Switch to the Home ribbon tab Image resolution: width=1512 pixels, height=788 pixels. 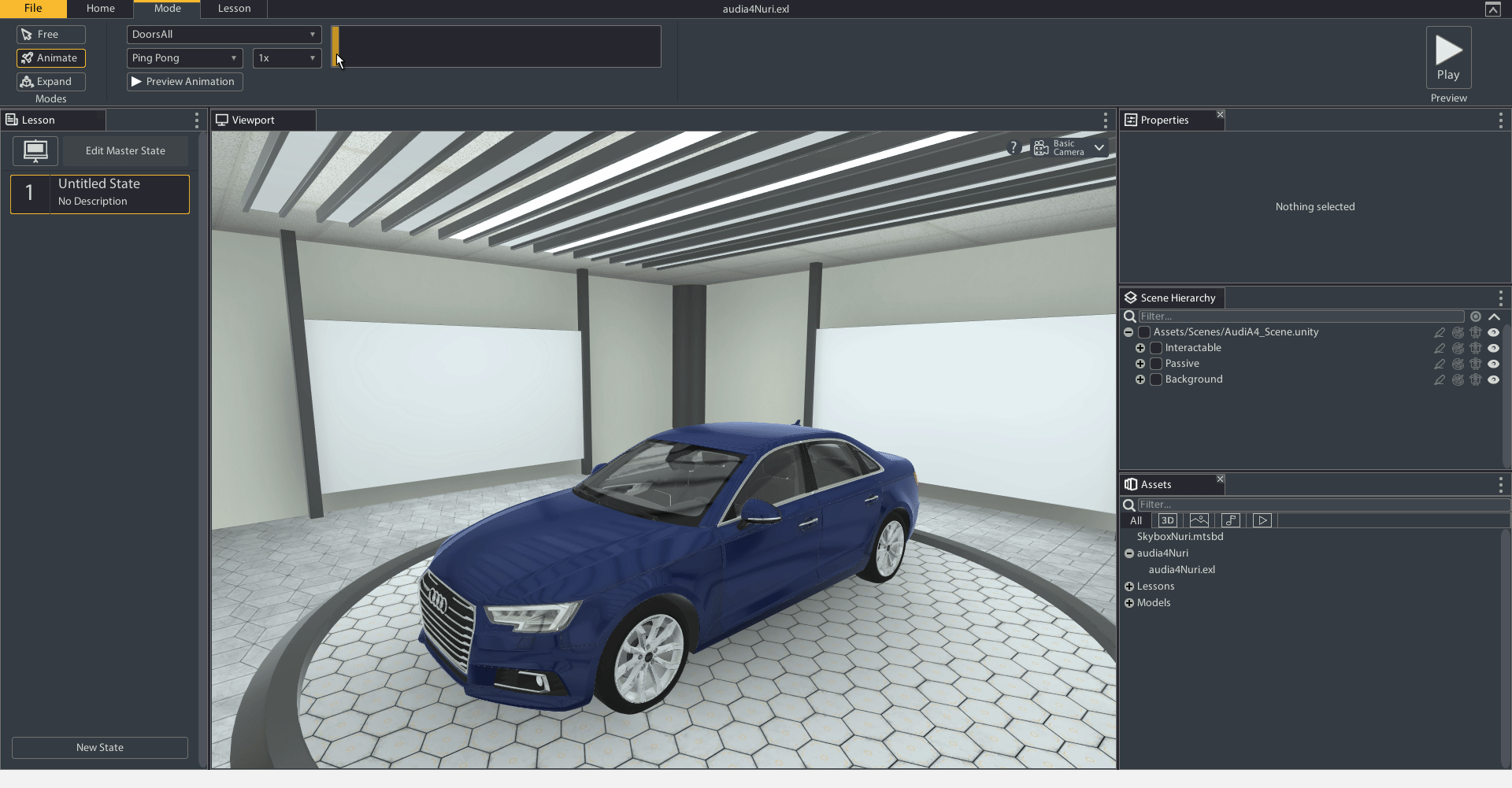101,9
